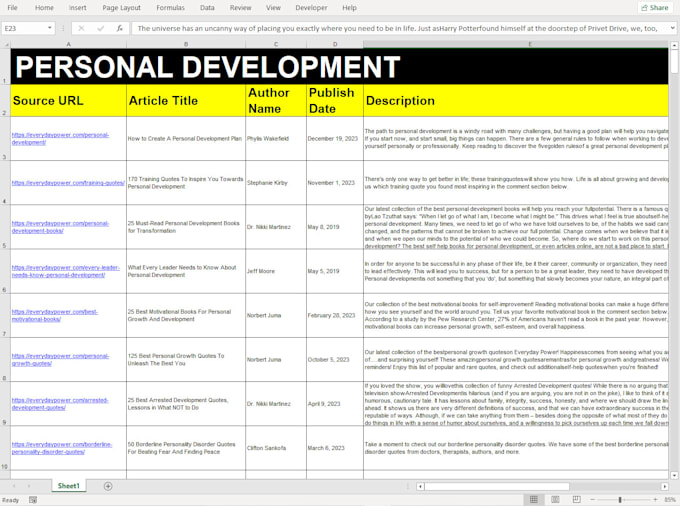Open the 85% zoom level dialog
Screen dimensions: 680x506
670,499
